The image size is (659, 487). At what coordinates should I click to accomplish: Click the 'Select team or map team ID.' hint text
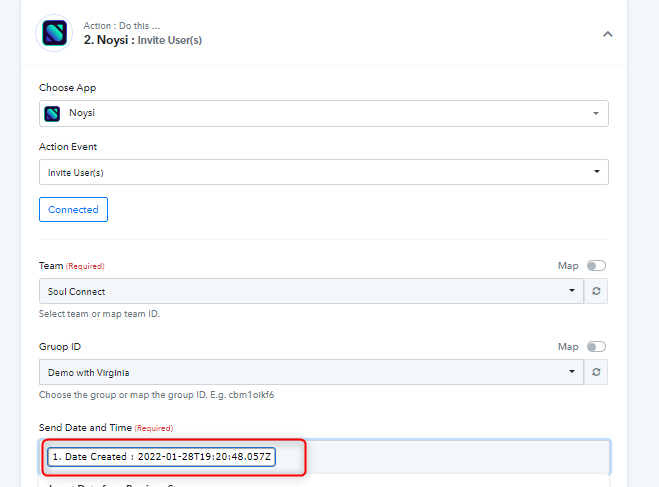tap(99, 314)
